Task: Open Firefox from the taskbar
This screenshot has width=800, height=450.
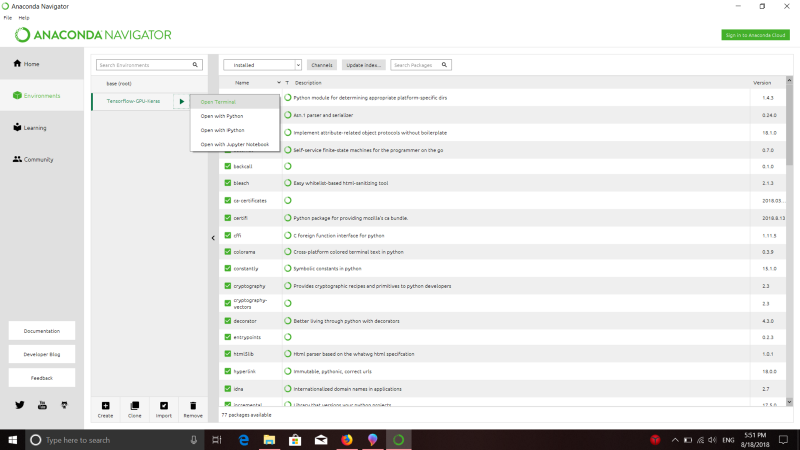Action: coord(347,440)
